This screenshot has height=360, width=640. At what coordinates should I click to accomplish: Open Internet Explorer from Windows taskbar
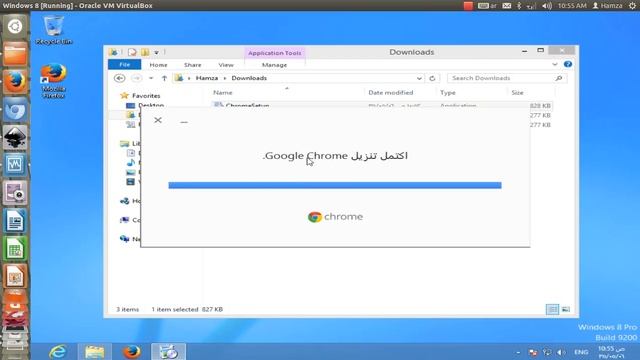58,351
